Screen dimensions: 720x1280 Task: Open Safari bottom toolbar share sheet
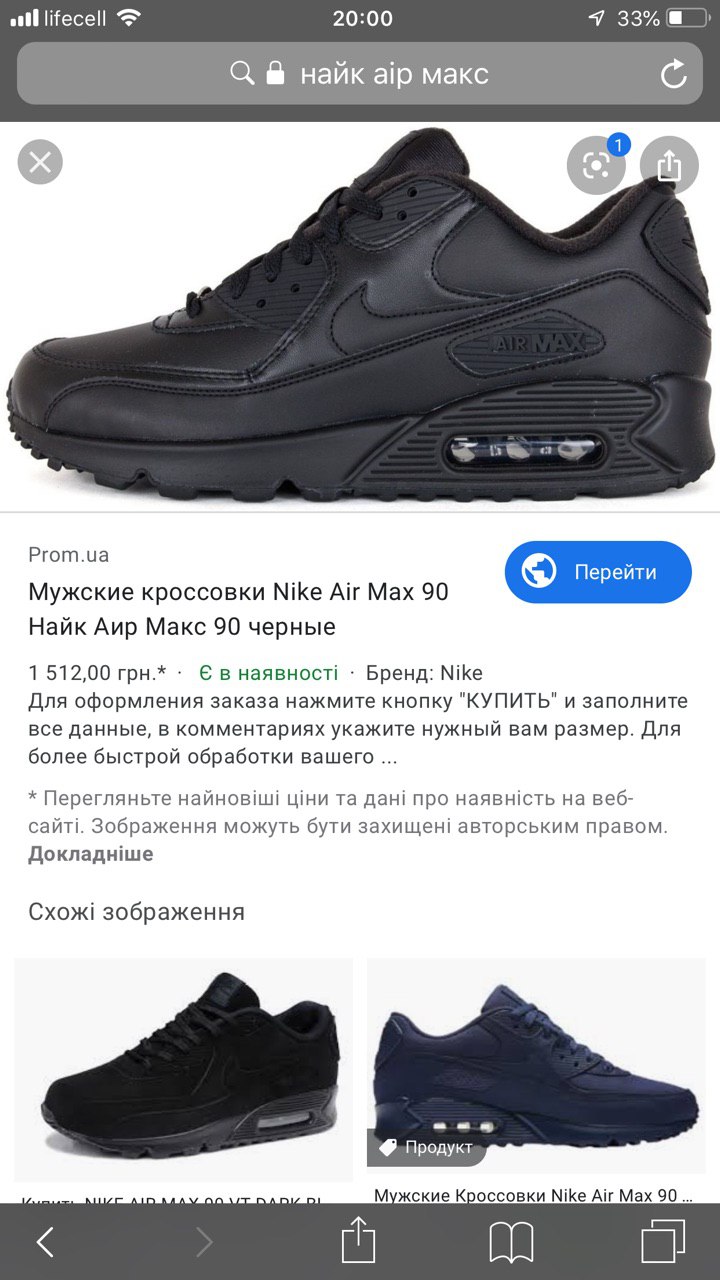pos(358,1241)
